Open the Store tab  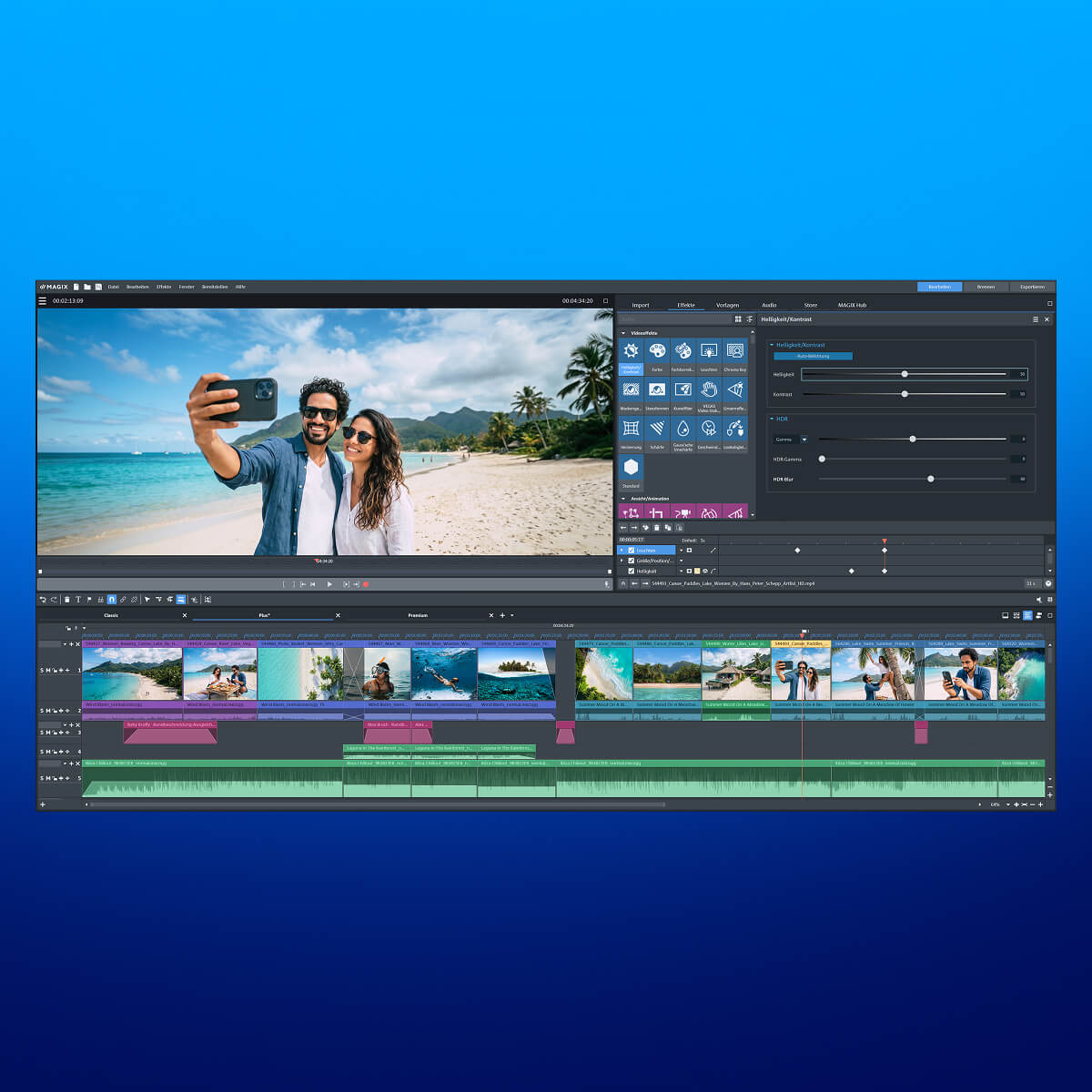point(810,305)
